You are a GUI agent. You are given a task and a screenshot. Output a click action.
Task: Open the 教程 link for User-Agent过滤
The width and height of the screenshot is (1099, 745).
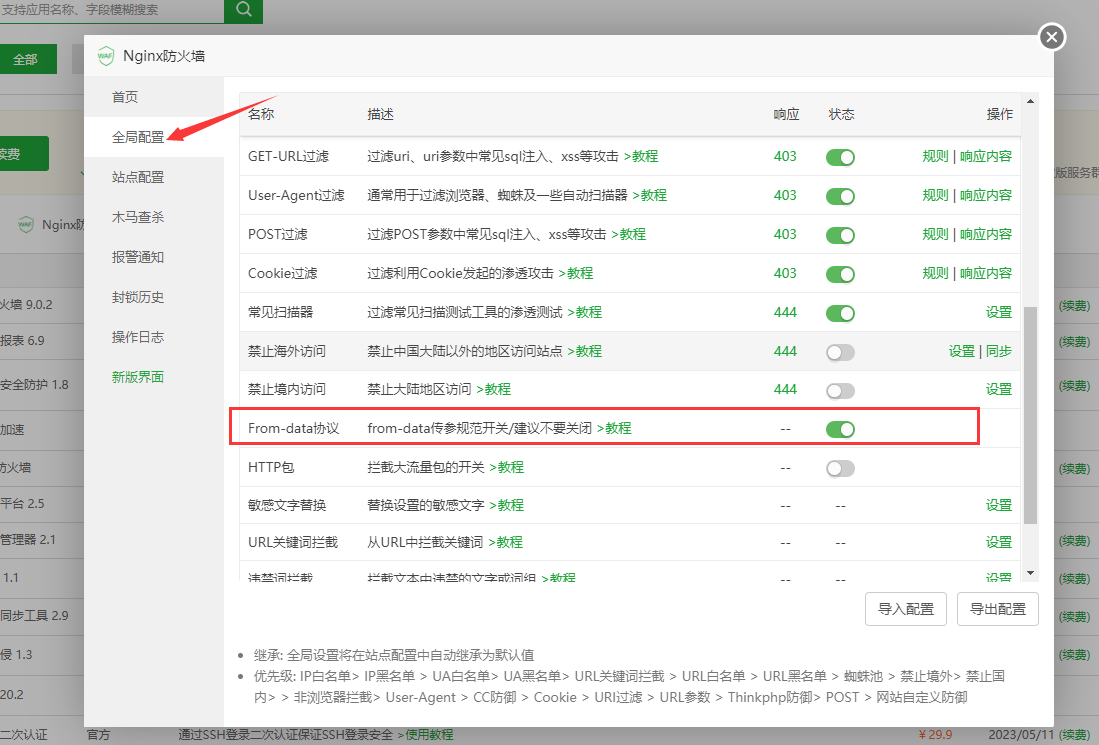(x=650, y=196)
